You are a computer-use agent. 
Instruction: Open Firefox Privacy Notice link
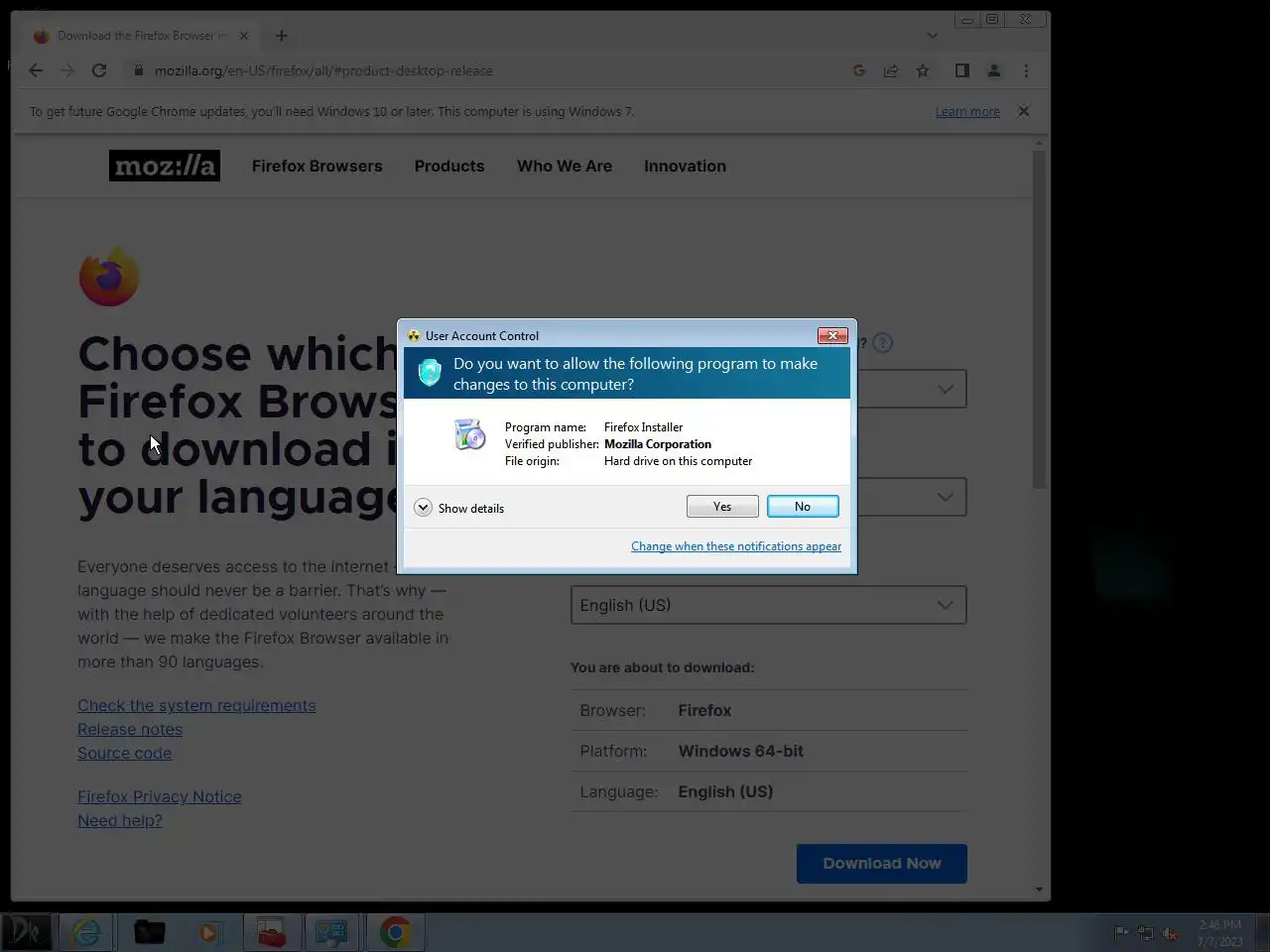160,797
